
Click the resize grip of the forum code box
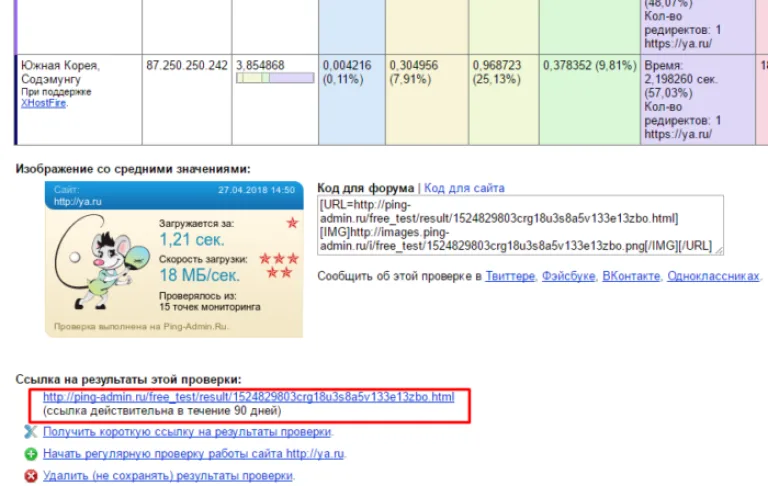[719, 250]
